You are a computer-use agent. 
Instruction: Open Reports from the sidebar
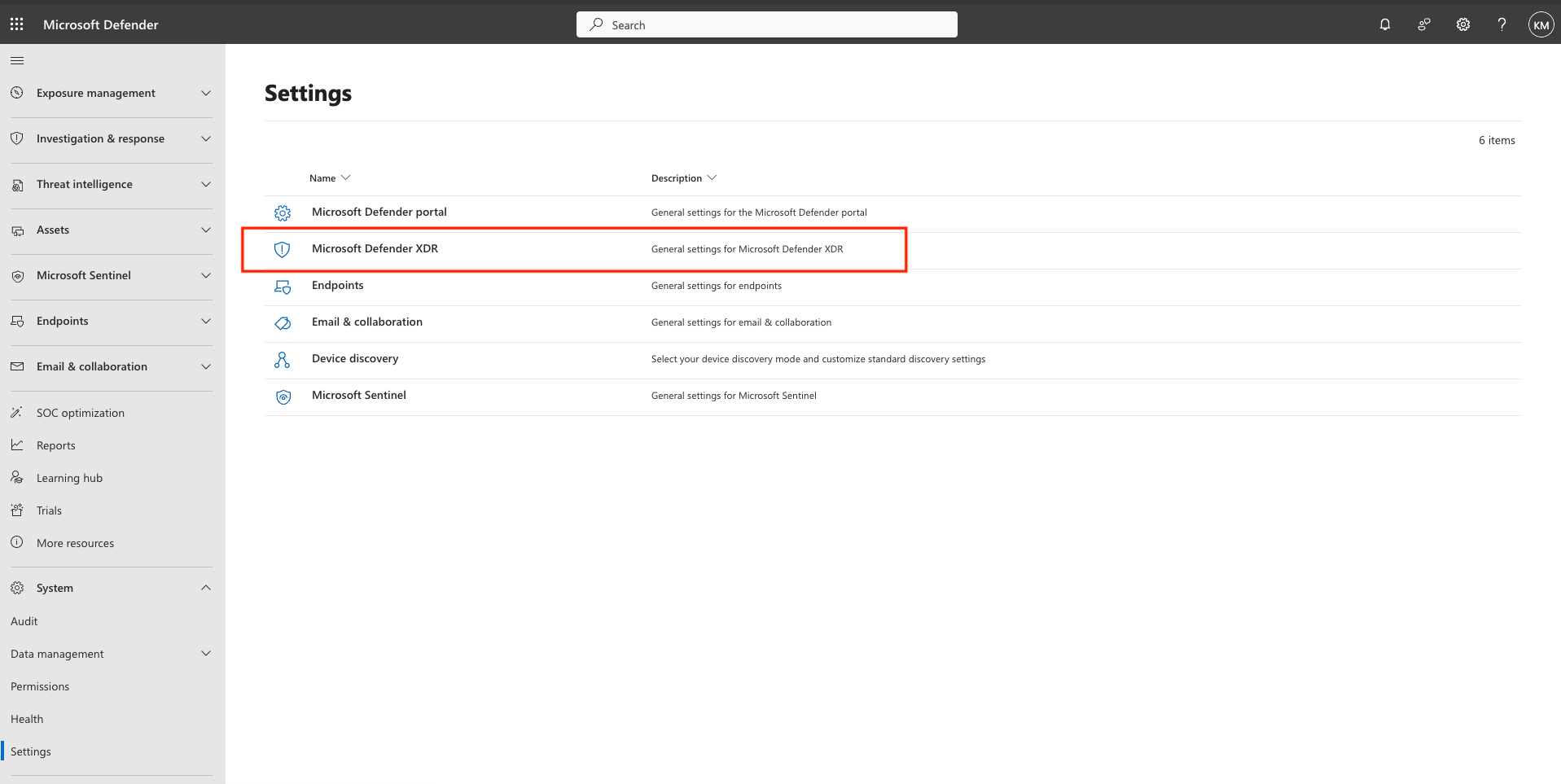click(55, 445)
